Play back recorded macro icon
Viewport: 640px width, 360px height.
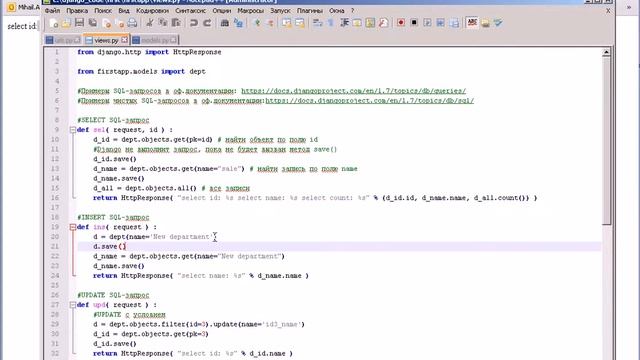click(427, 23)
